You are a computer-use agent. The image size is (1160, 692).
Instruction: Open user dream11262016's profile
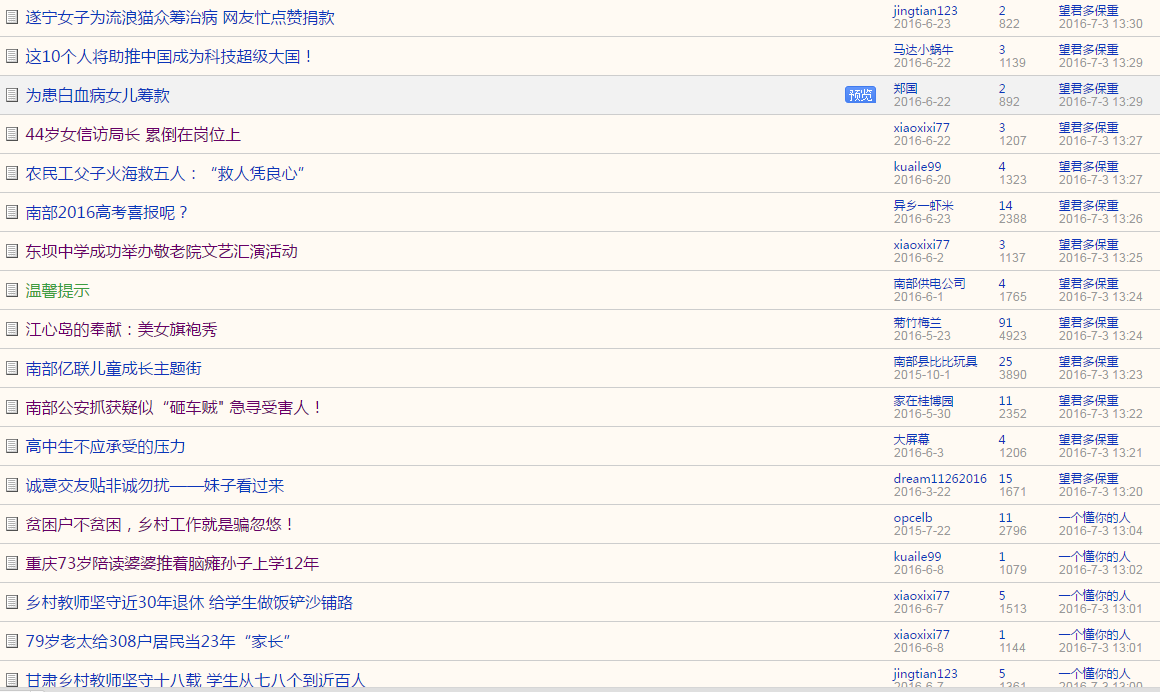pos(939,479)
